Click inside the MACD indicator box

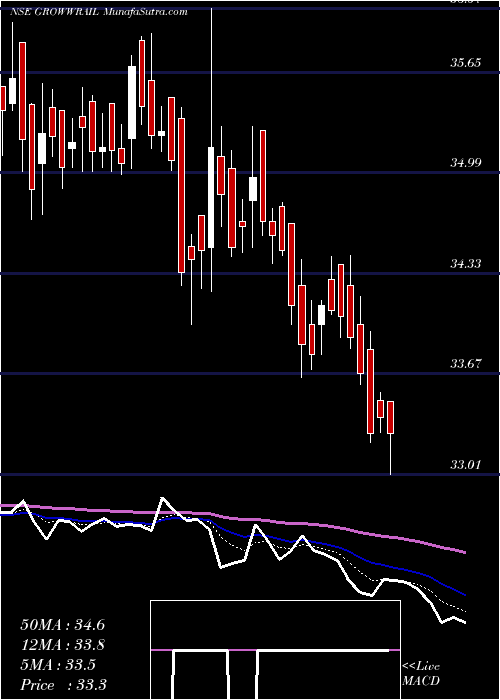coord(275,650)
